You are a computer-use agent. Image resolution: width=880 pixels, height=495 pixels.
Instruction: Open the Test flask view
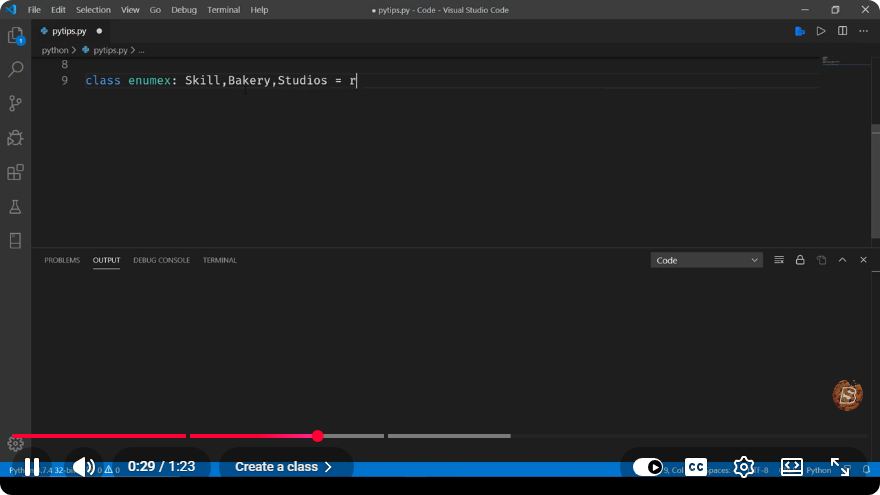click(15, 207)
